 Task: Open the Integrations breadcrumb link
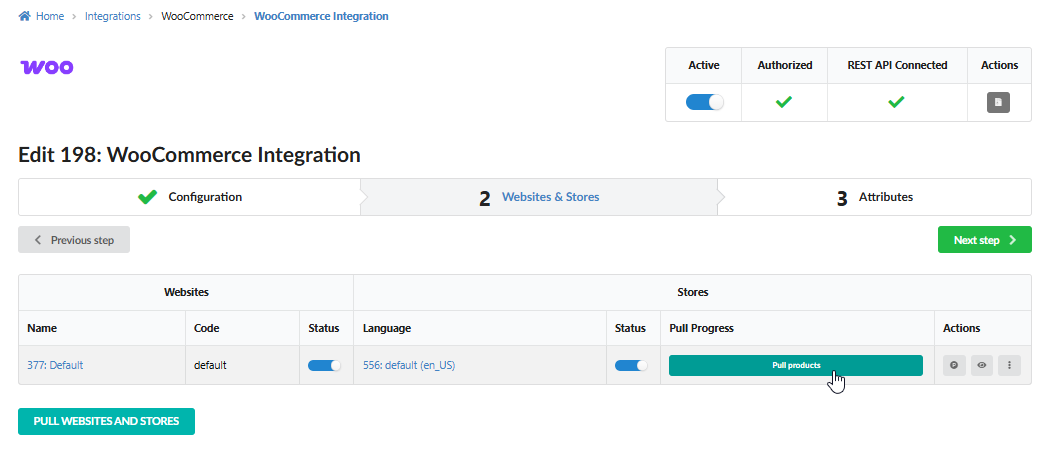click(113, 16)
